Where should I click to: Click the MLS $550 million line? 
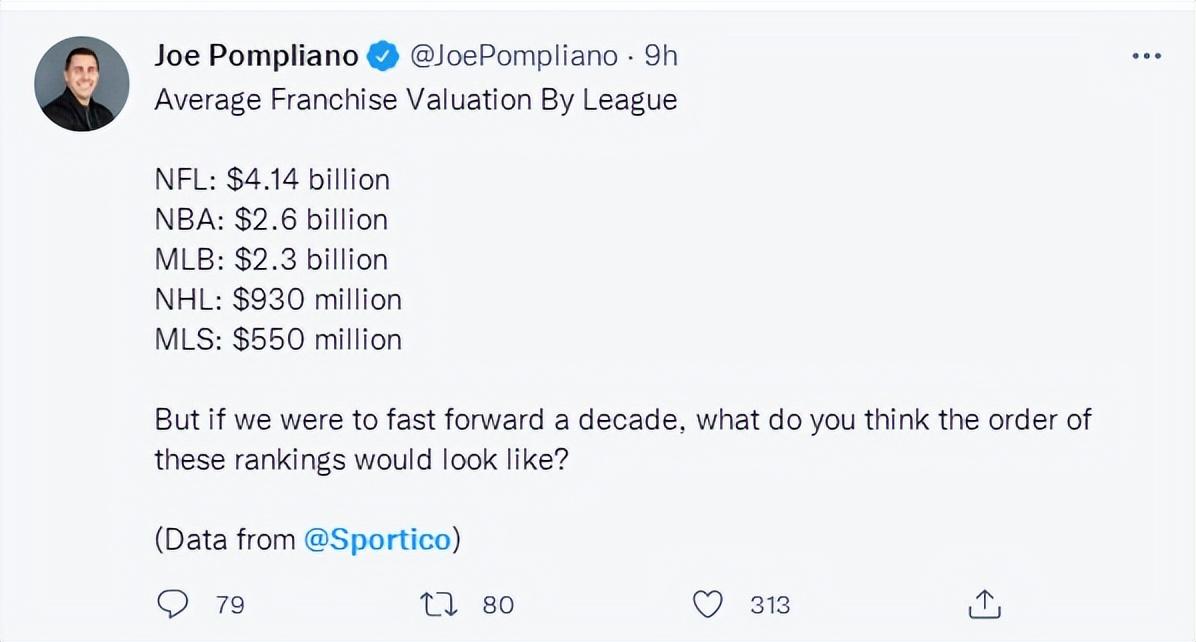[278, 340]
